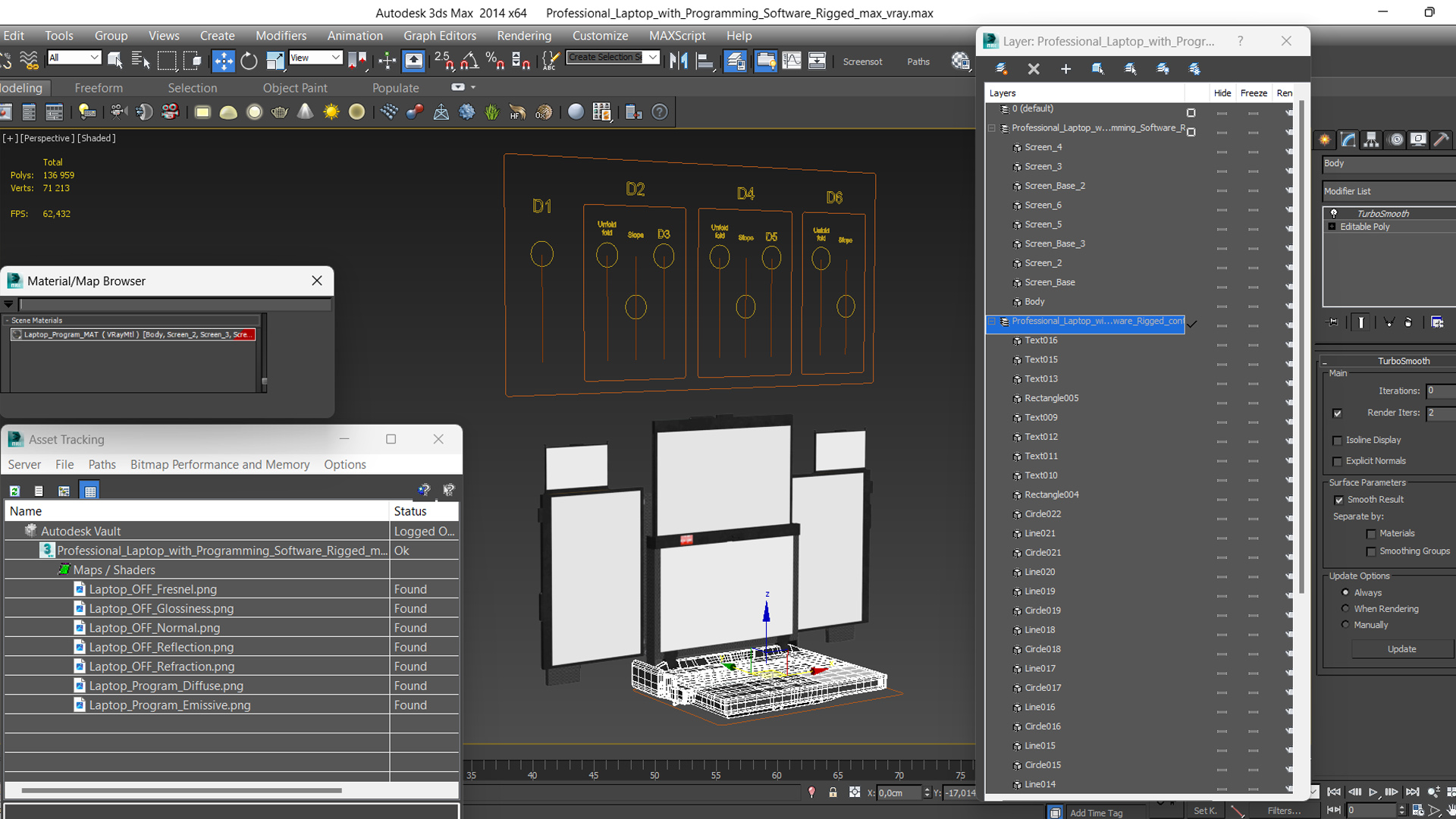Toggle the Percent Snap icon
This screenshot has height=819, width=1456.
pos(494,61)
